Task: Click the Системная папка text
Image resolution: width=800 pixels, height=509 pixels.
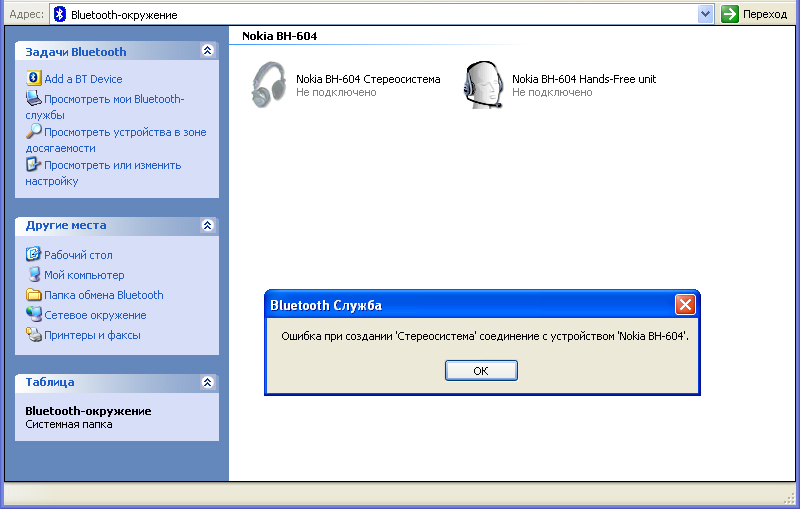Action: pyautogui.click(x=69, y=424)
